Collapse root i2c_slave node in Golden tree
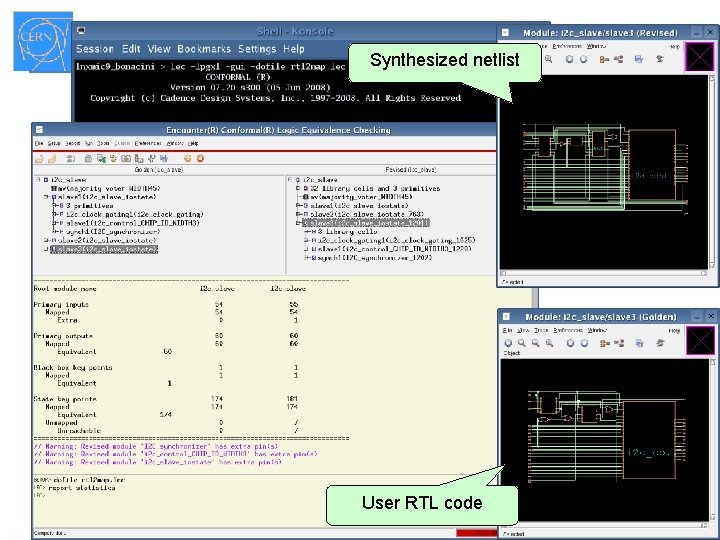This screenshot has width=720, height=540. click(39, 180)
